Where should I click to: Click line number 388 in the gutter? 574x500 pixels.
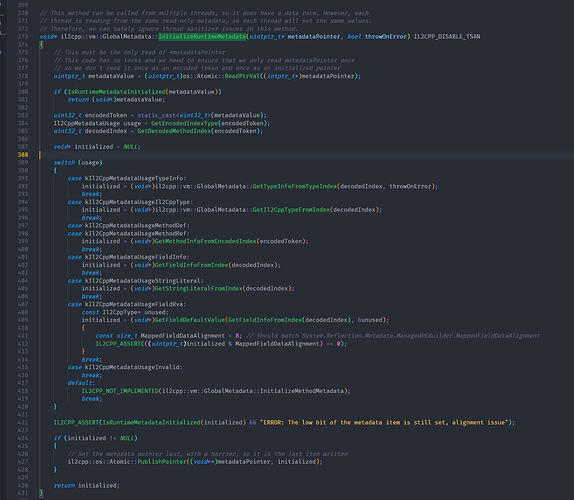tap(23, 155)
